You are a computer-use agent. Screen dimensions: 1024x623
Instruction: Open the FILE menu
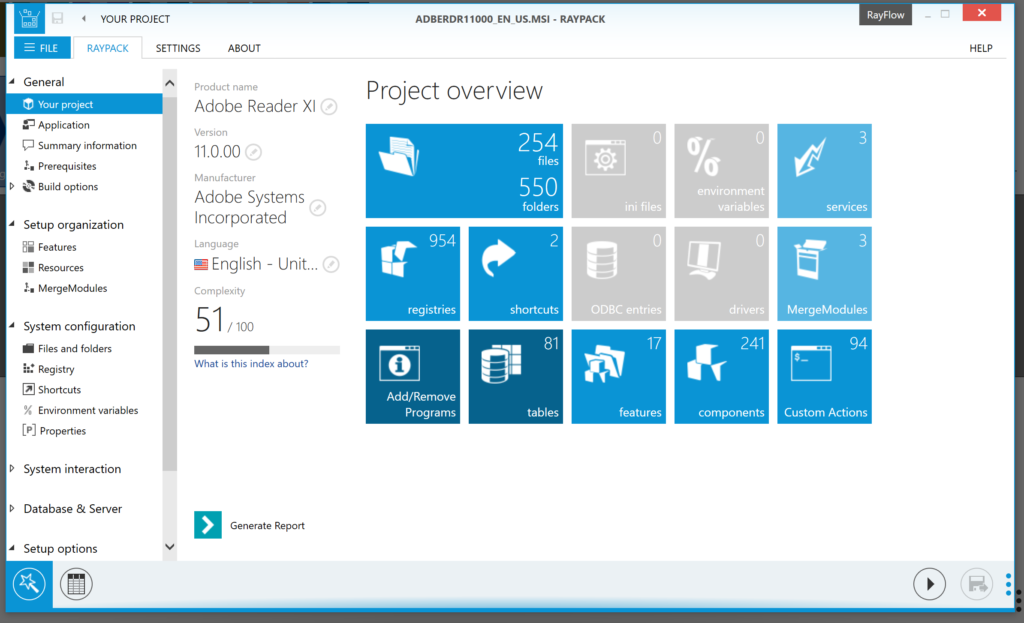[x=42, y=48]
